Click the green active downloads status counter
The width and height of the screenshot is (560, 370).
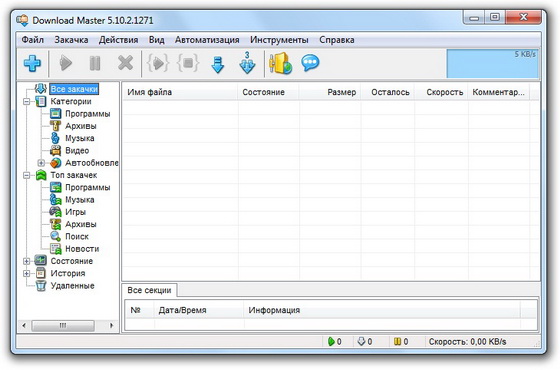point(335,342)
